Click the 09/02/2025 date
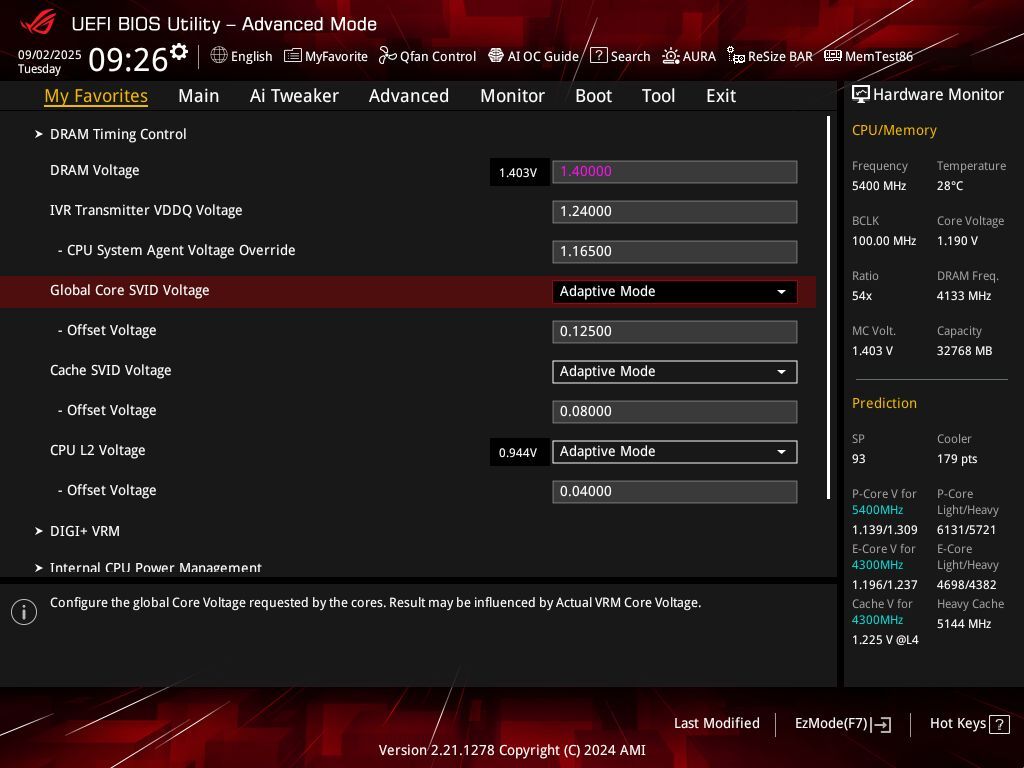 [49, 55]
